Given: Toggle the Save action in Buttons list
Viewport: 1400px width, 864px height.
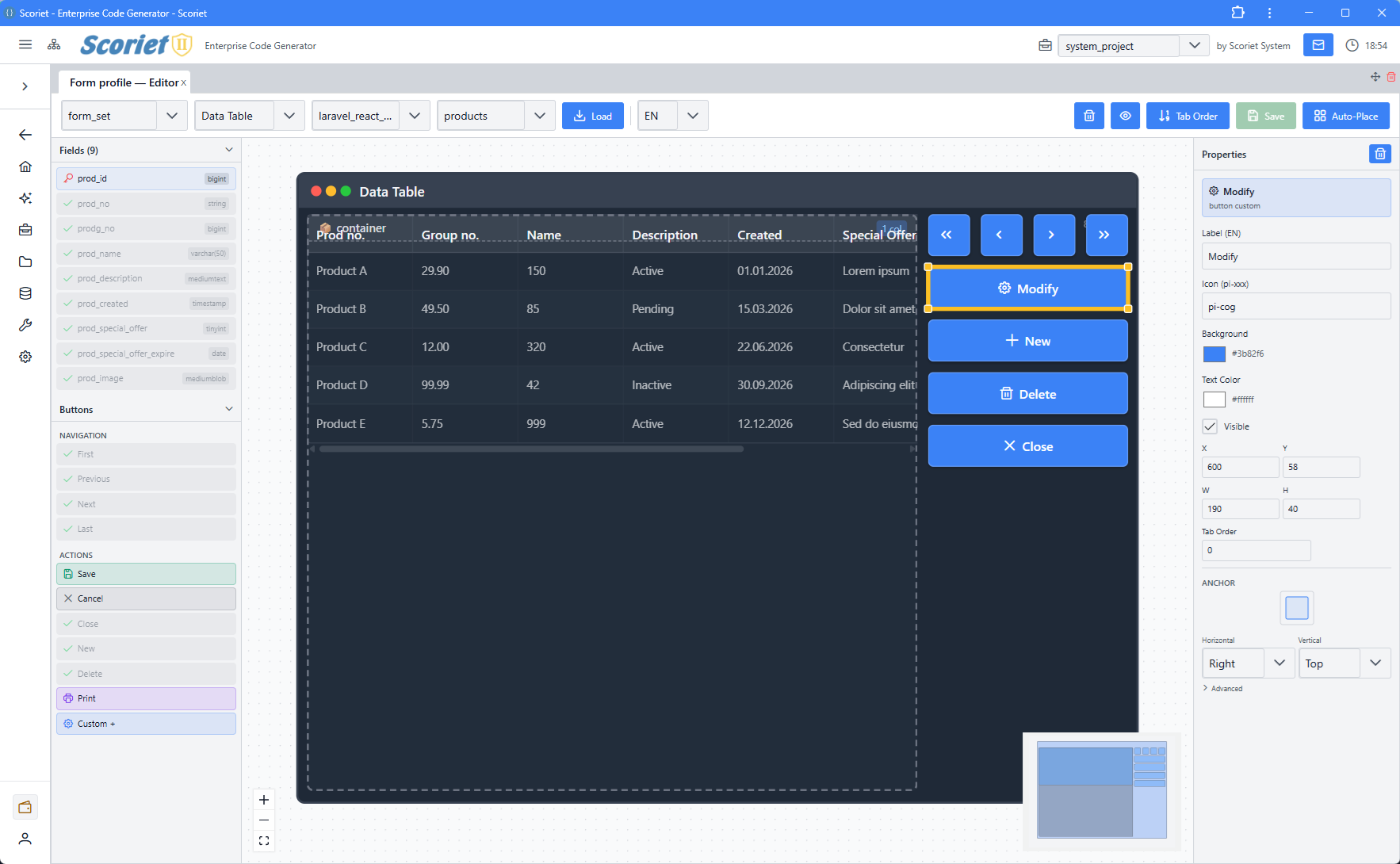Looking at the screenshot, I should [x=146, y=574].
